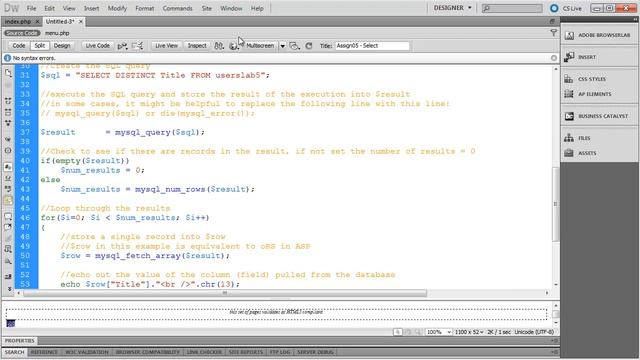The height and width of the screenshot is (360, 640).
Task: Click the filter related files icon
Action: (553, 33)
